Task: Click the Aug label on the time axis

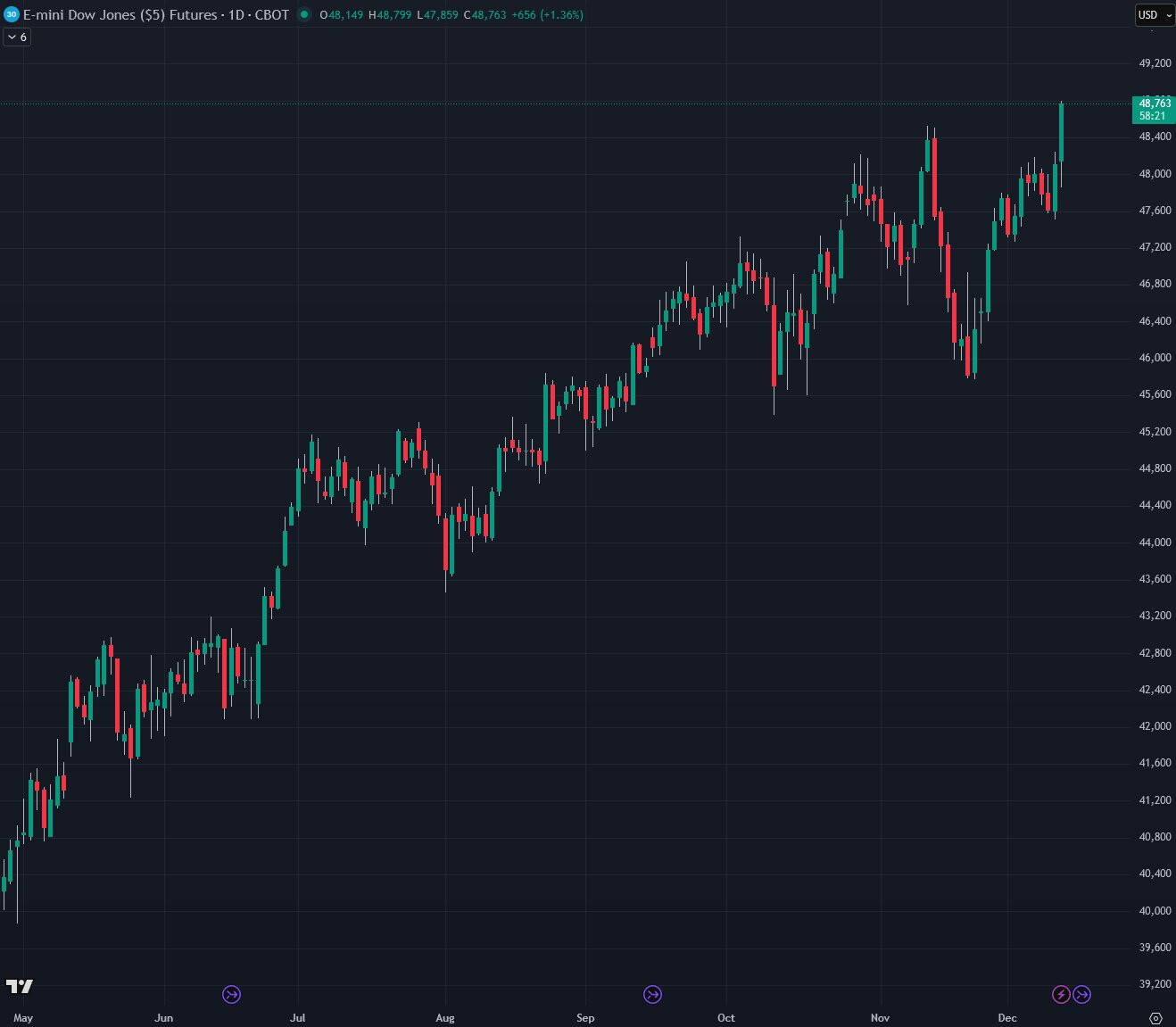Action: pyautogui.click(x=445, y=1018)
